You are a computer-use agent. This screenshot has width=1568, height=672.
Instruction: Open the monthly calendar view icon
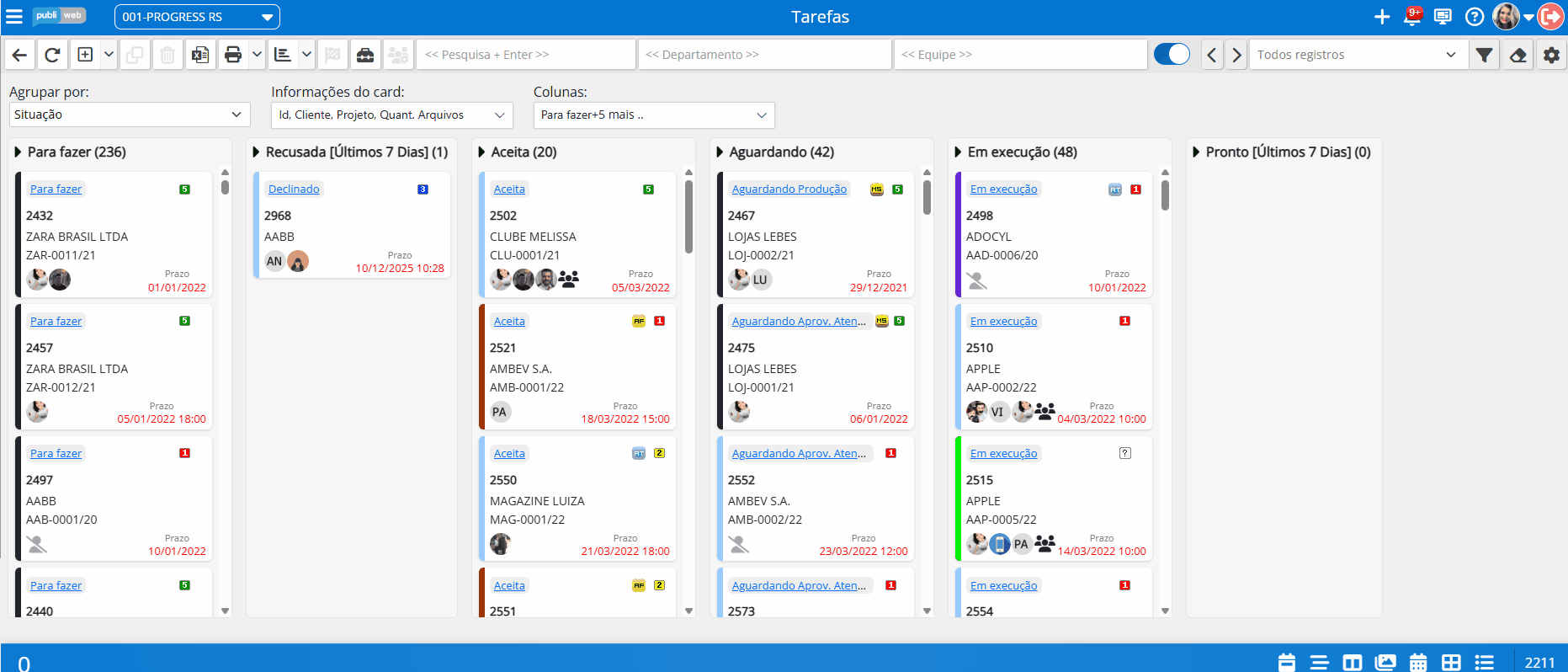pyautogui.click(x=1418, y=663)
